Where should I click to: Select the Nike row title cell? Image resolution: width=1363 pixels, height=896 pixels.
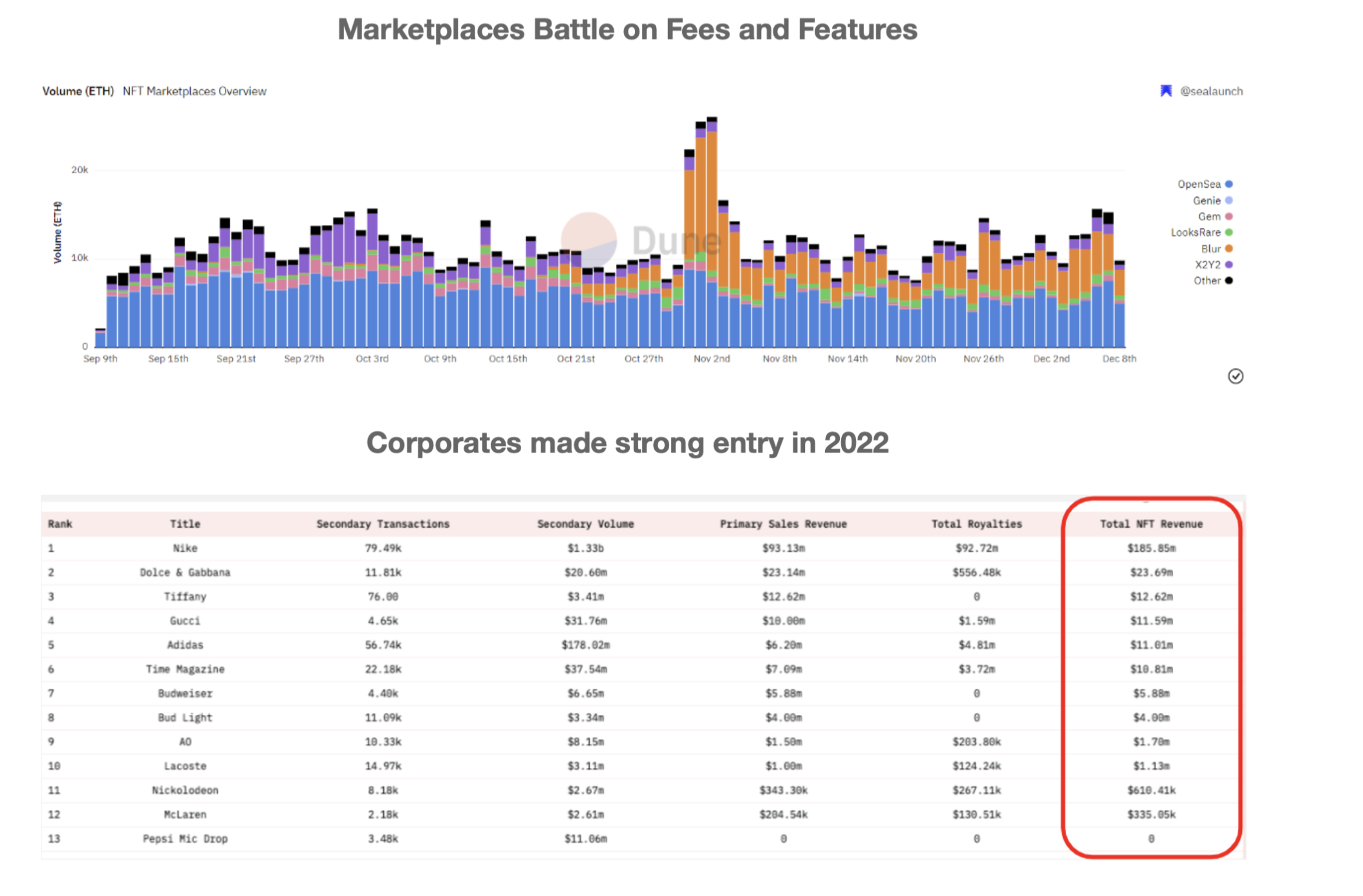(x=185, y=548)
